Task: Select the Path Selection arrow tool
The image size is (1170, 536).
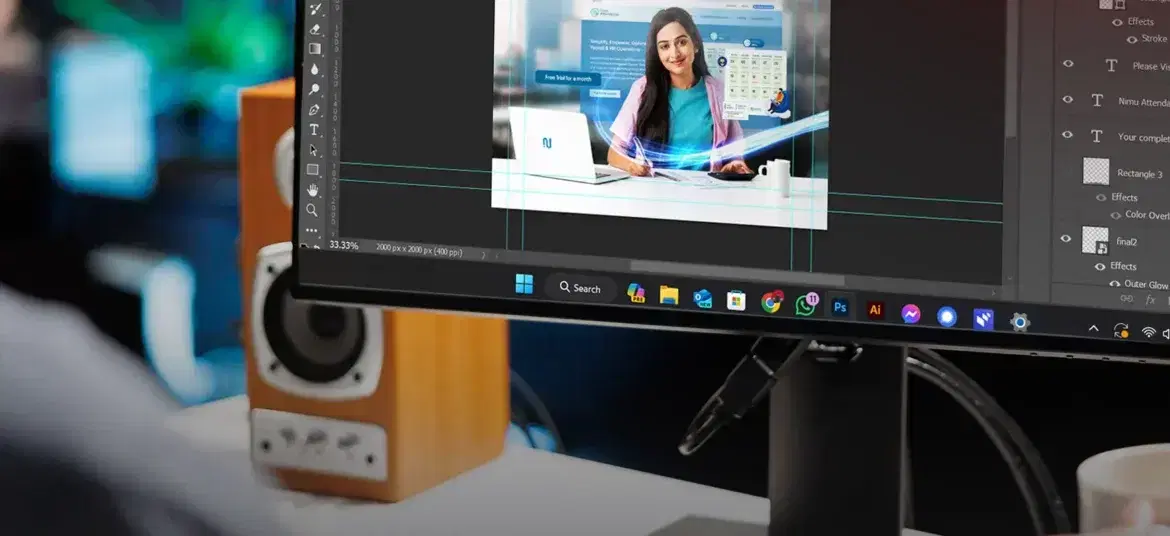Action: pos(313,150)
